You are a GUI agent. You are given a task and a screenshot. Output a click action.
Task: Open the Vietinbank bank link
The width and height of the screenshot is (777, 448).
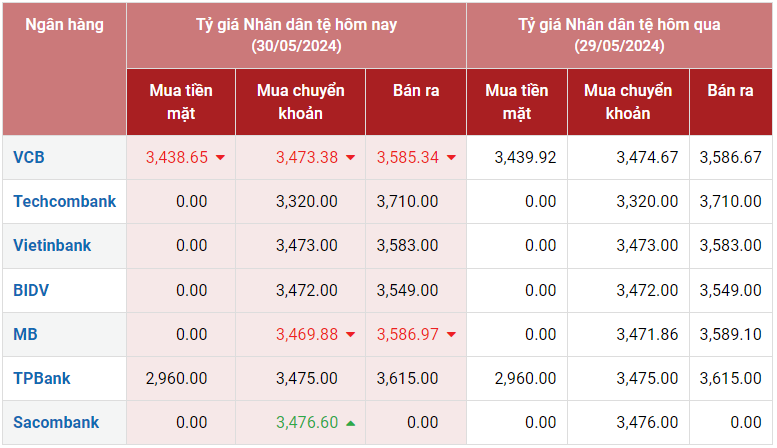tap(52, 245)
